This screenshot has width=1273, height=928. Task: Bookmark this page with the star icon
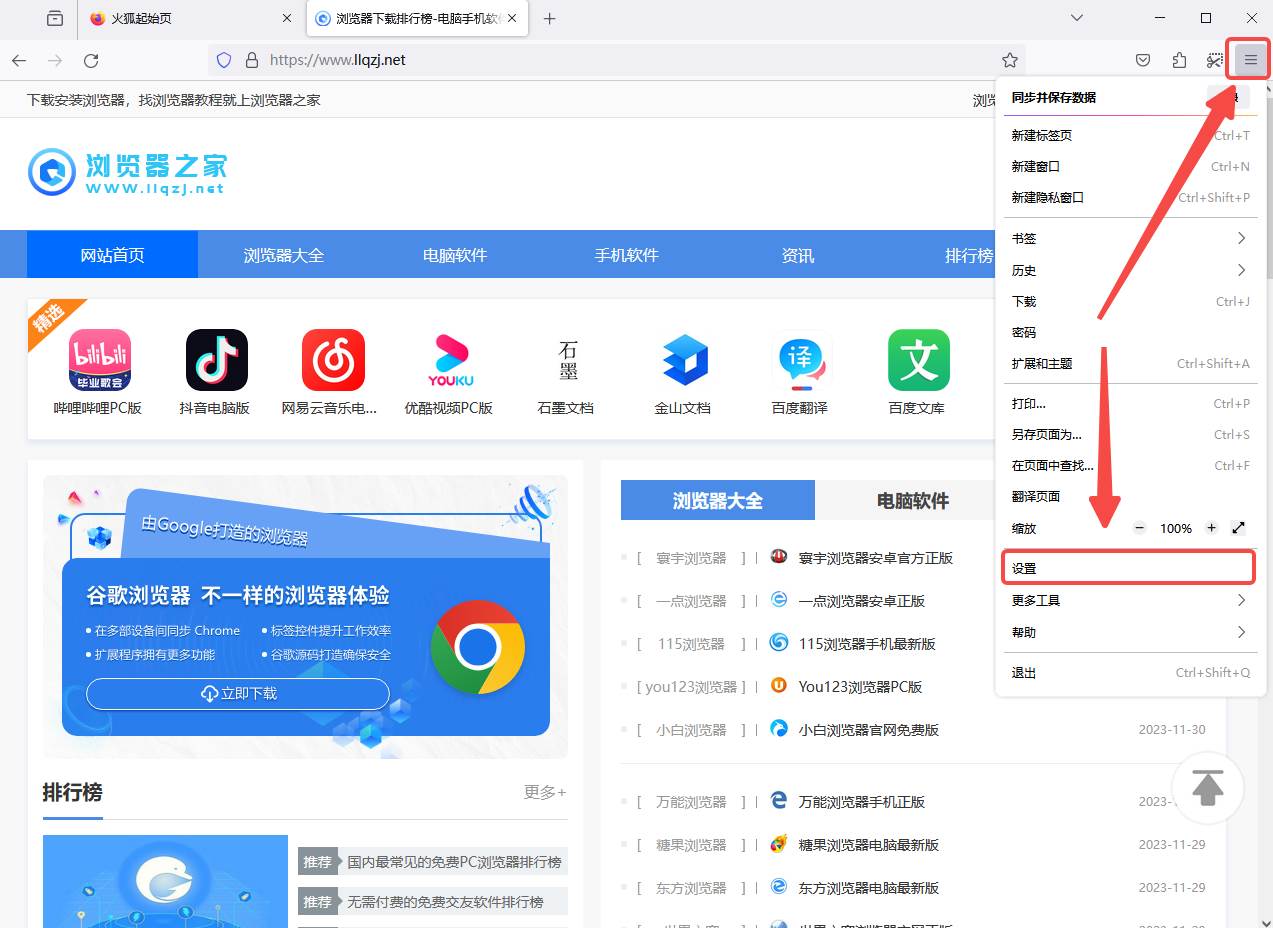coord(1010,60)
